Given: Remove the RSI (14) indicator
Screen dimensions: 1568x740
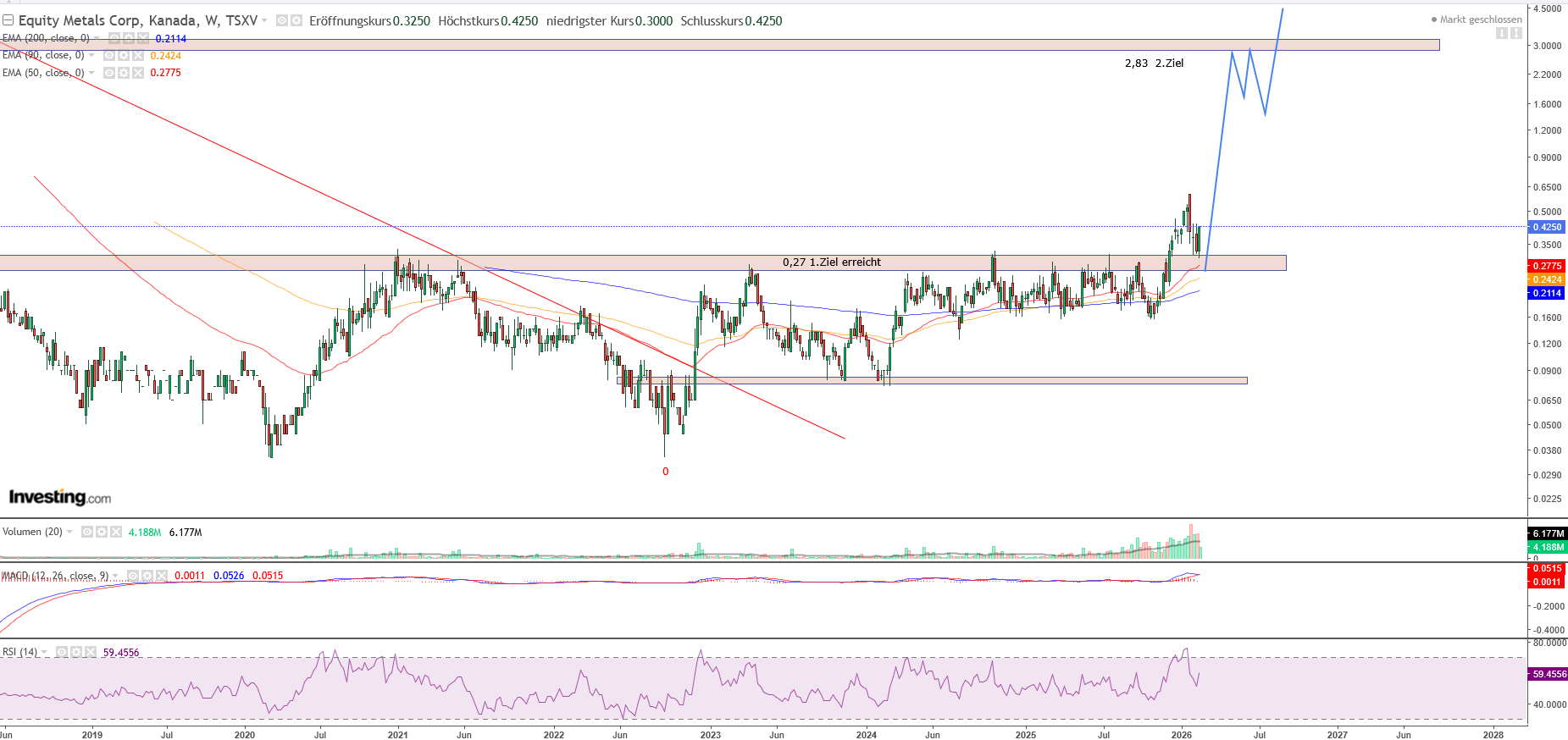Looking at the screenshot, I should 91,652.
